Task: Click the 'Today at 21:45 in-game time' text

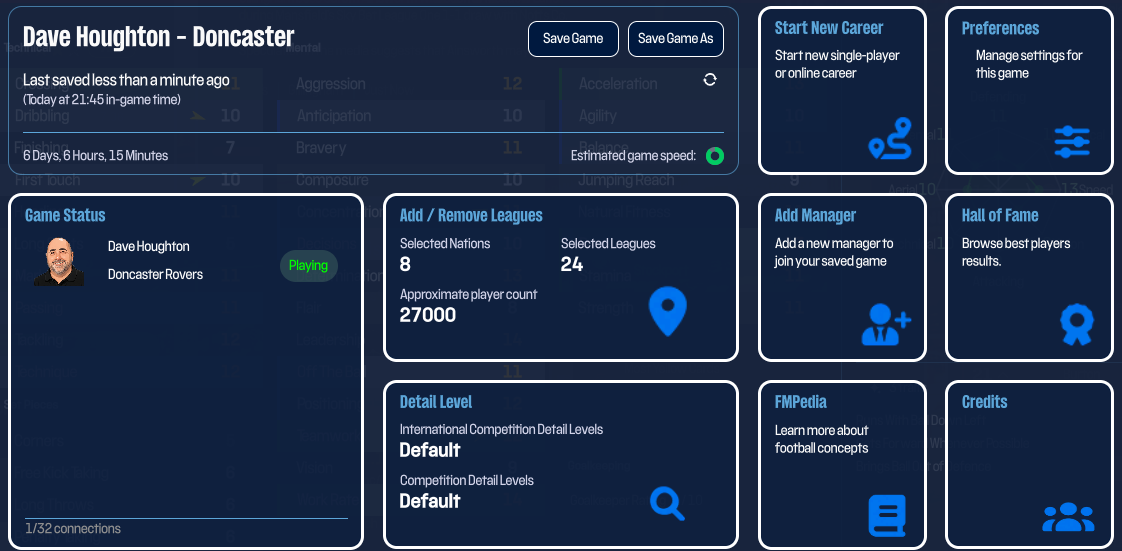Action: click(102, 99)
